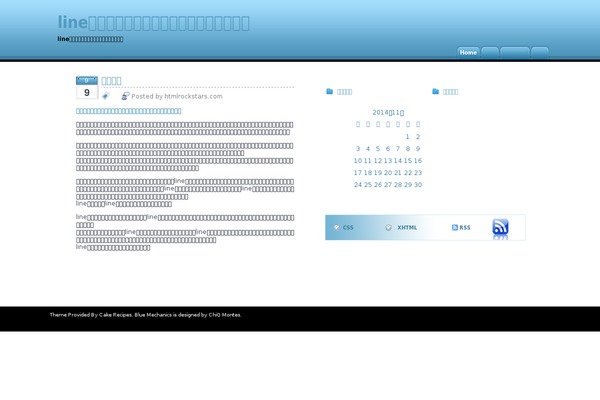Open the RSS text link
The image size is (600, 400).
465,227
